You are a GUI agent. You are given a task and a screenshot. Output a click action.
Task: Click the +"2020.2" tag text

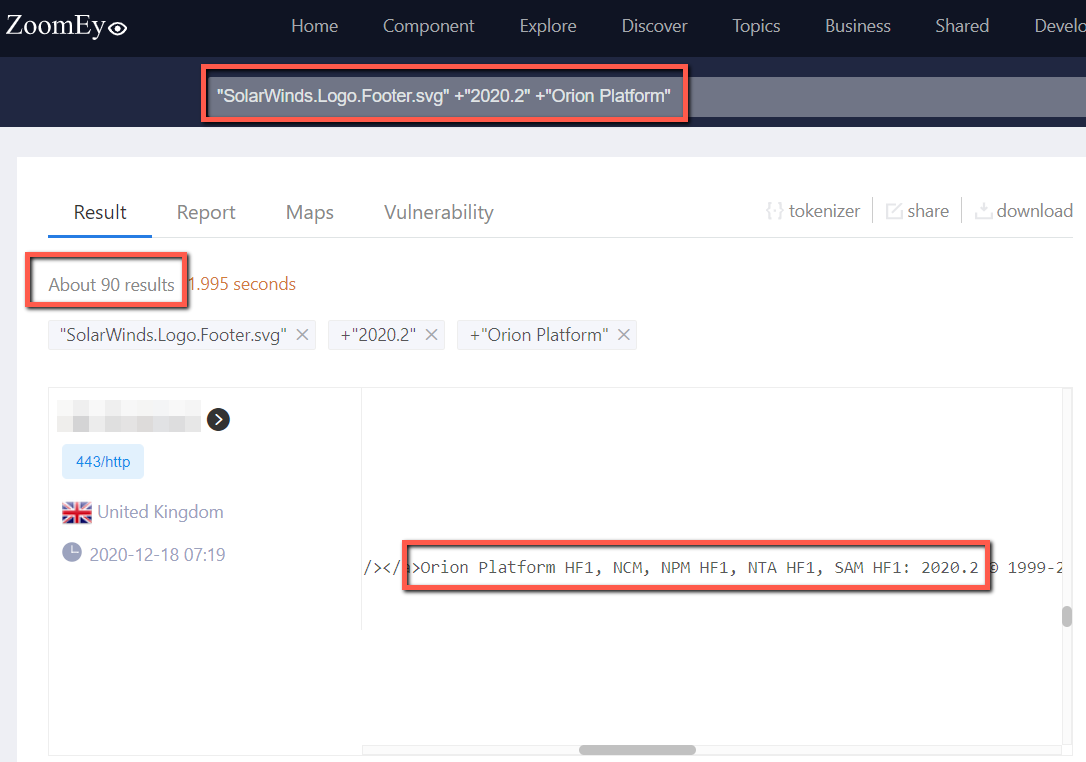point(378,335)
